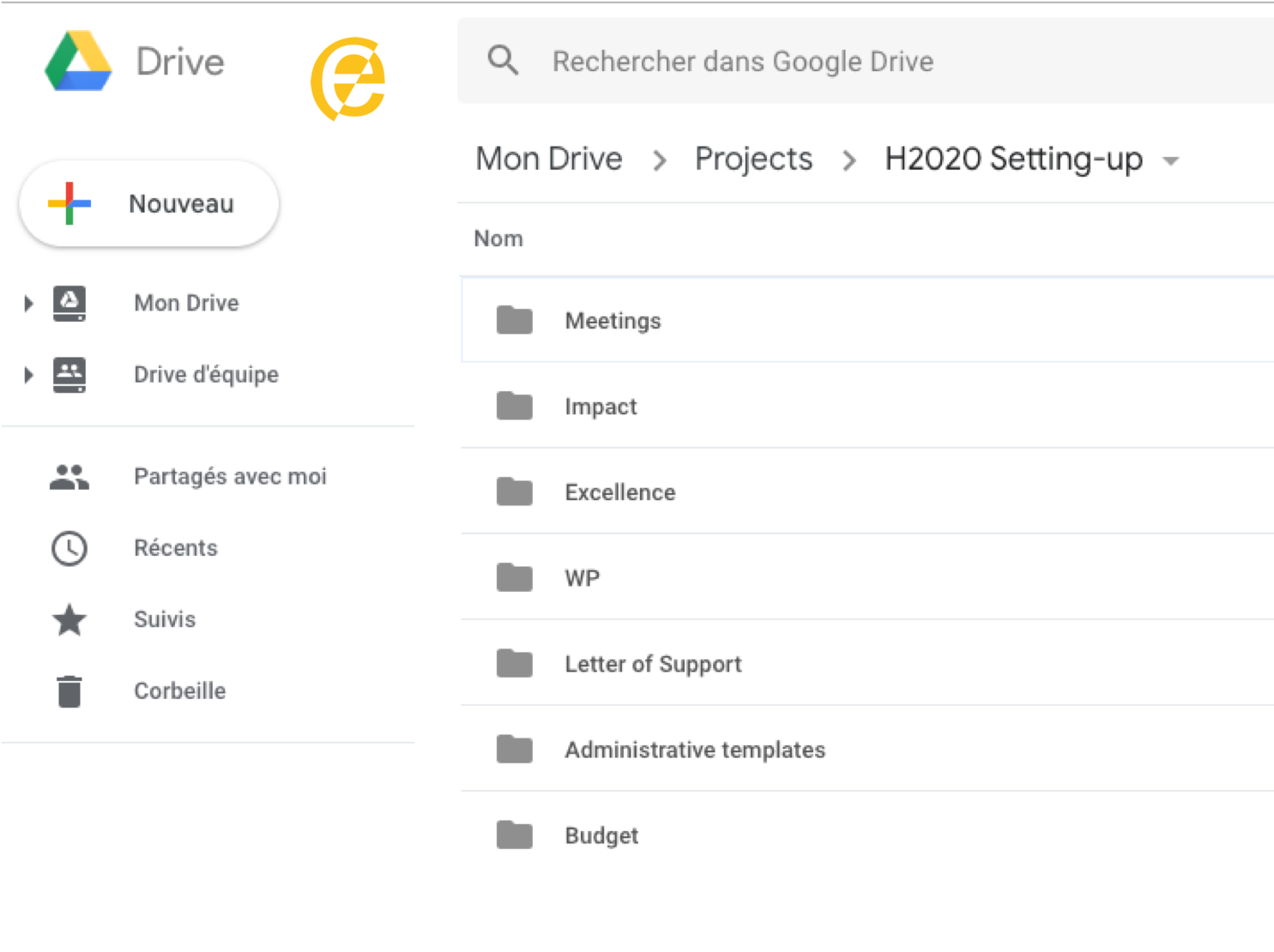The image size is (1274, 952).
Task: Click the Nouveau button
Action: [149, 204]
